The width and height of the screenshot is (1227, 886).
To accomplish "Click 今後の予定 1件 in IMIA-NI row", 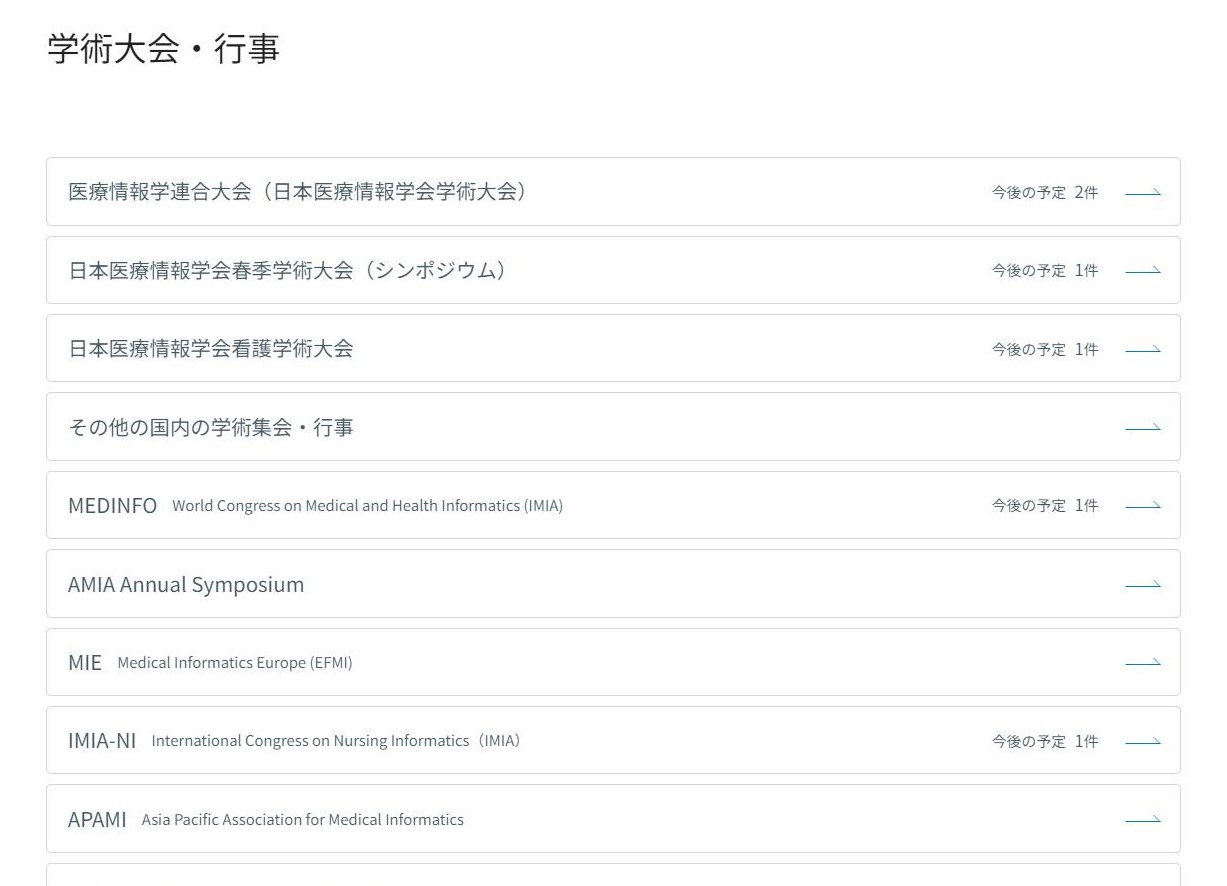I will (1044, 741).
